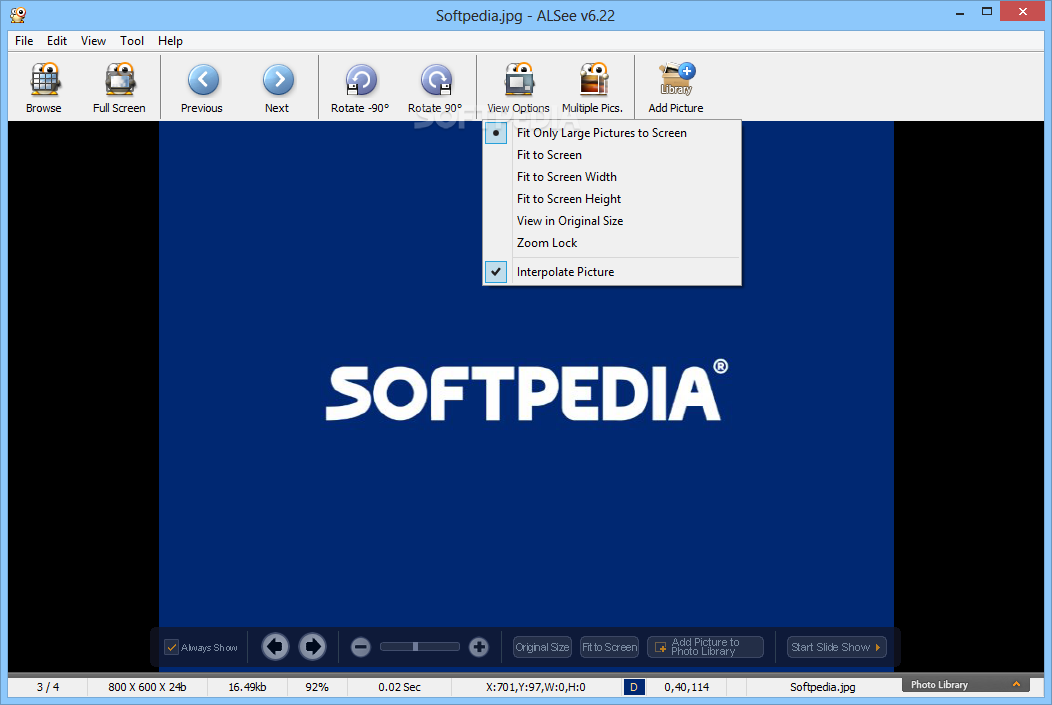Open the Help menu
This screenshot has width=1052, height=705.
pos(170,41)
